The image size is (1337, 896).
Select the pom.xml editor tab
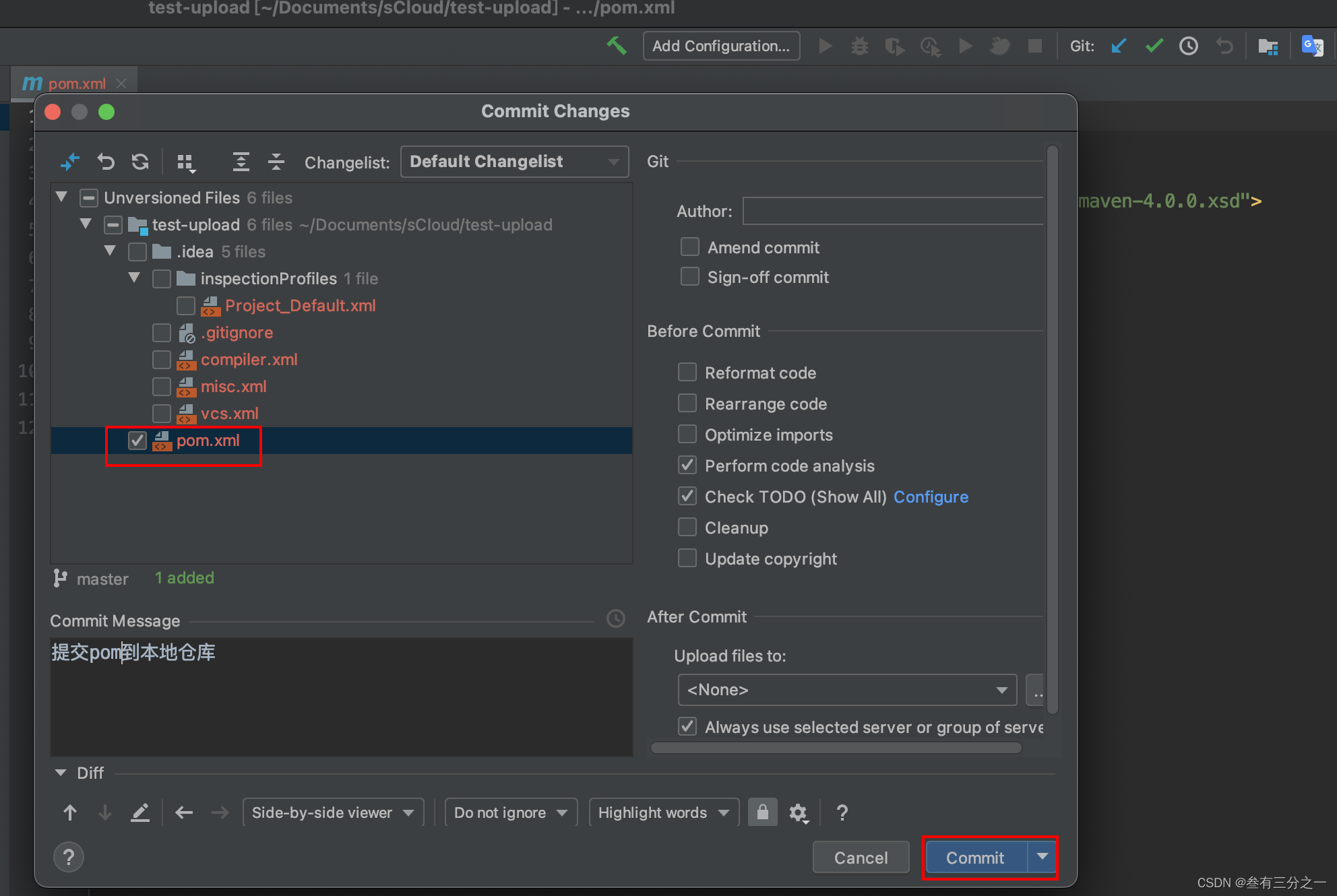pos(76,84)
